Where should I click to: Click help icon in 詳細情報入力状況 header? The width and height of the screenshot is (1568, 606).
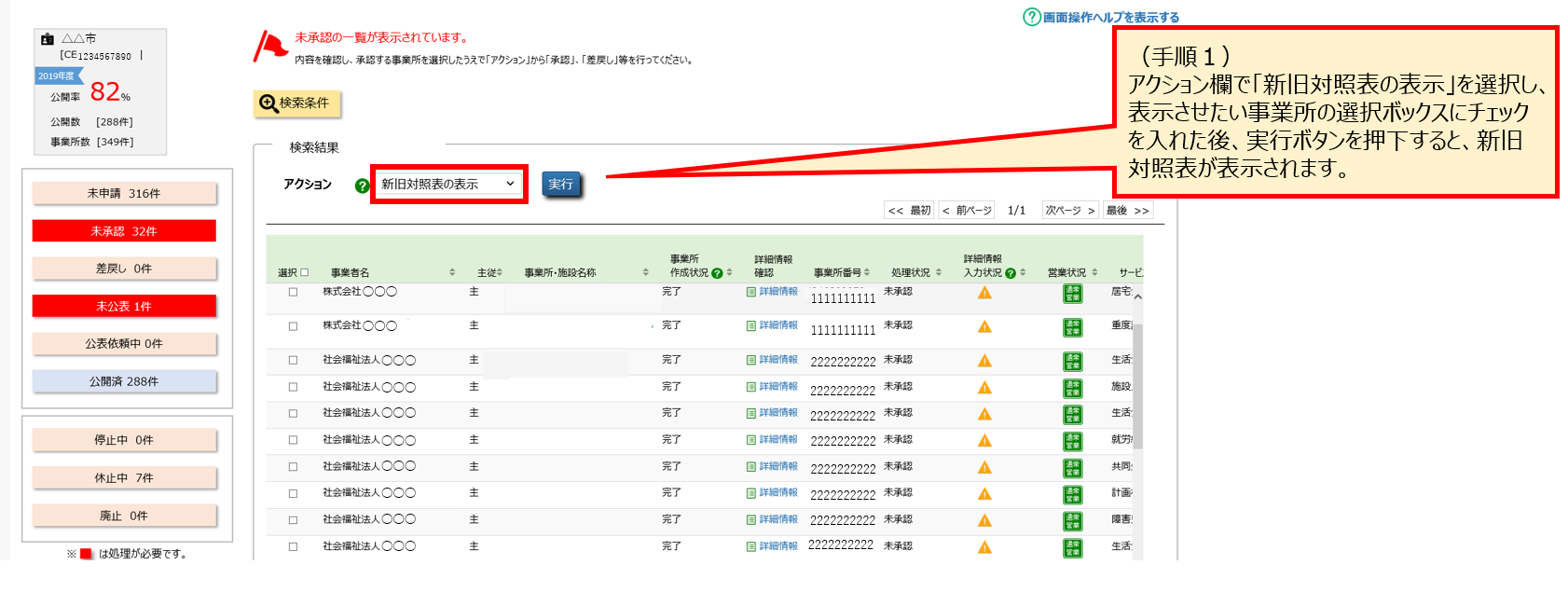[1011, 273]
